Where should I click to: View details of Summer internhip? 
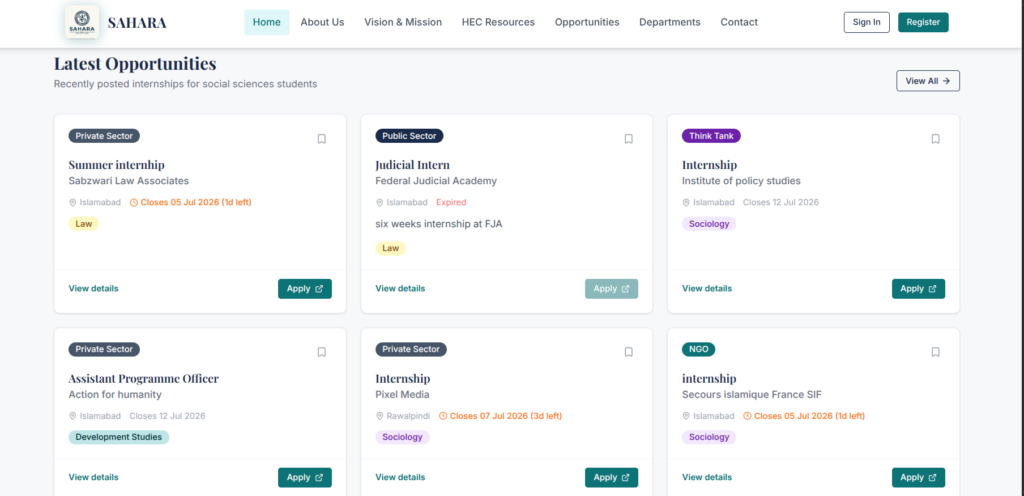click(x=93, y=288)
